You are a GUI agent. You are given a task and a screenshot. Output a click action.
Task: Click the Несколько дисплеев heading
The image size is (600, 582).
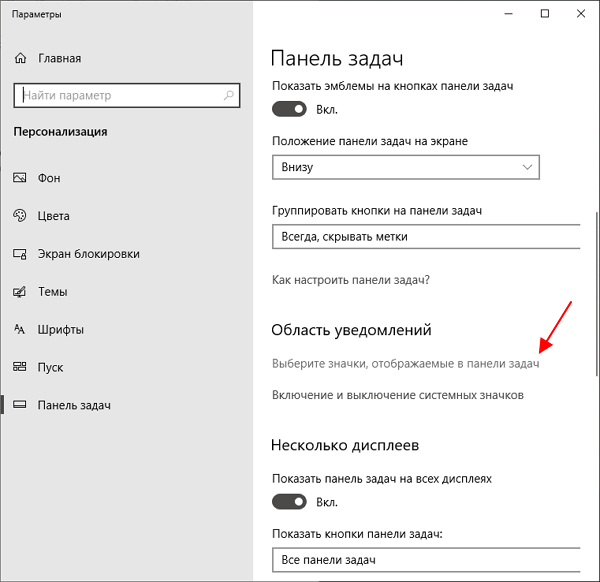click(x=345, y=445)
